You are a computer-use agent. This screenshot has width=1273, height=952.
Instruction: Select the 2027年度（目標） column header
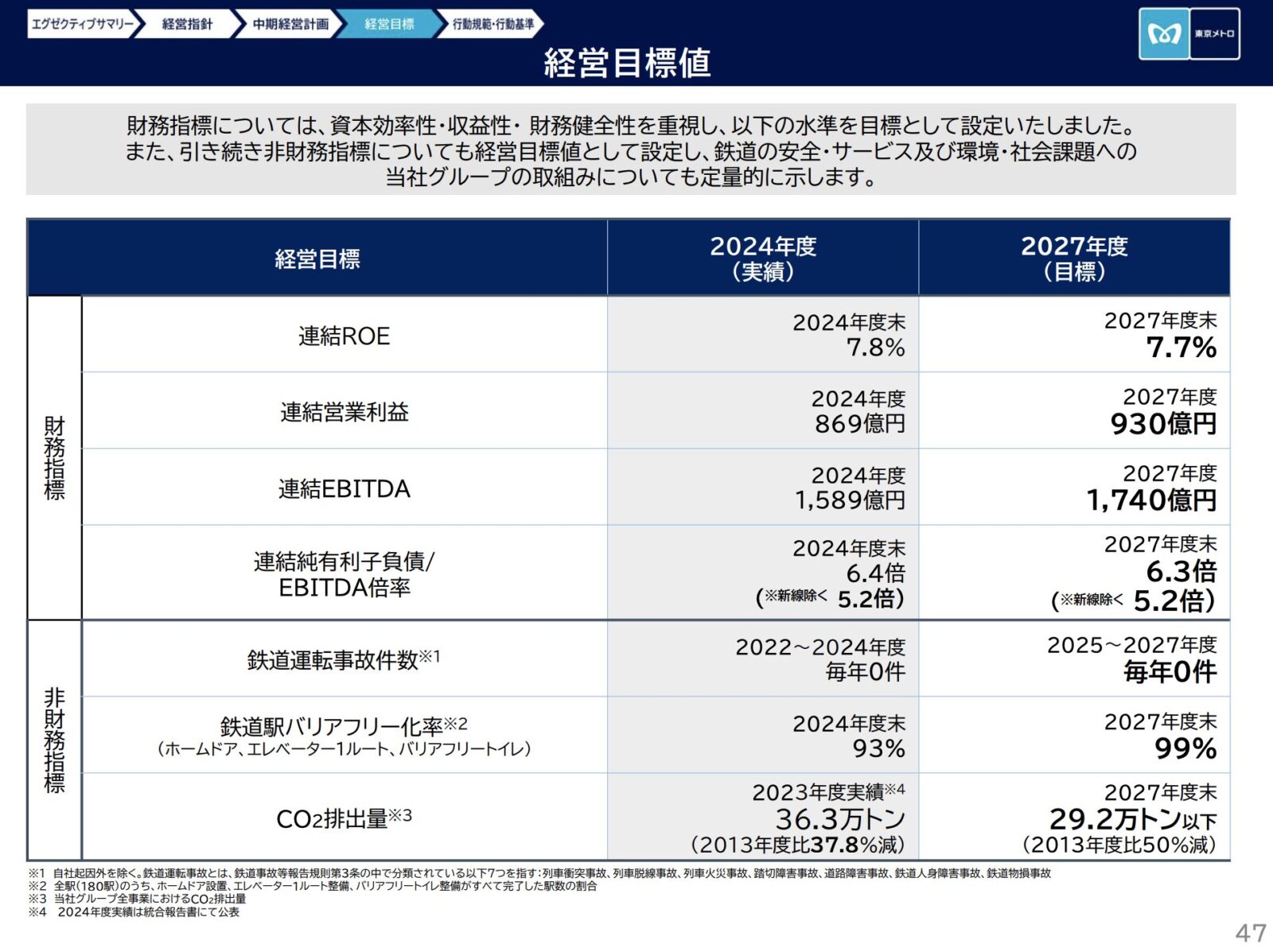(1074, 258)
